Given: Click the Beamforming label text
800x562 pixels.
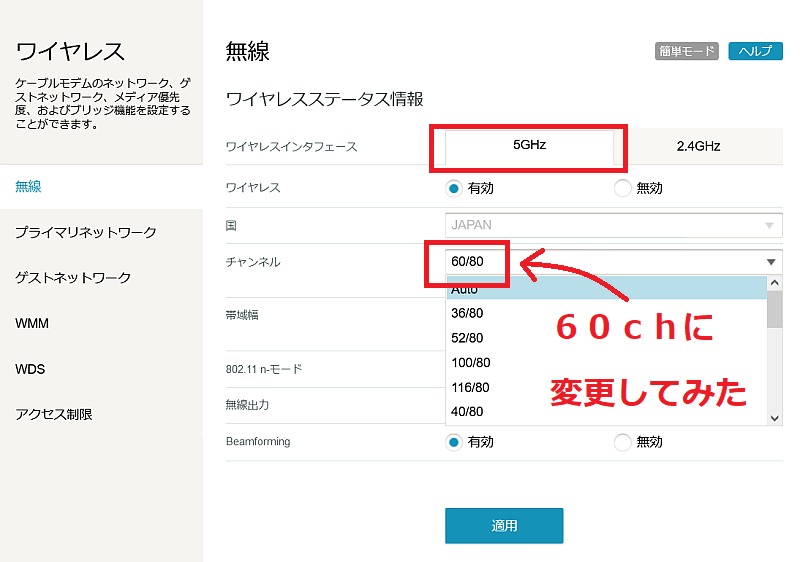Looking at the screenshot, I should pos(258,442).
